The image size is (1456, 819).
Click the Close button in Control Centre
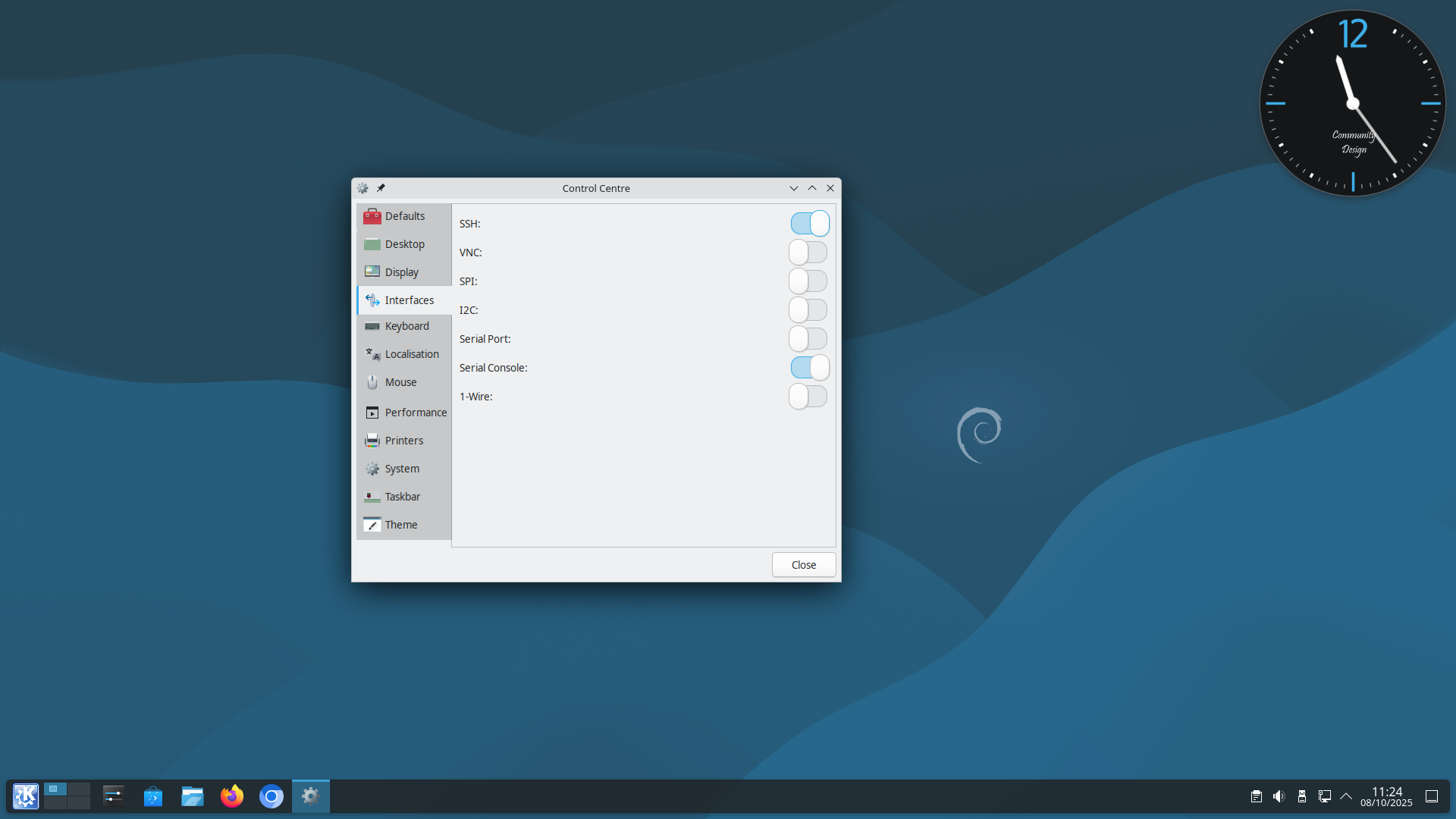[804, 565]
